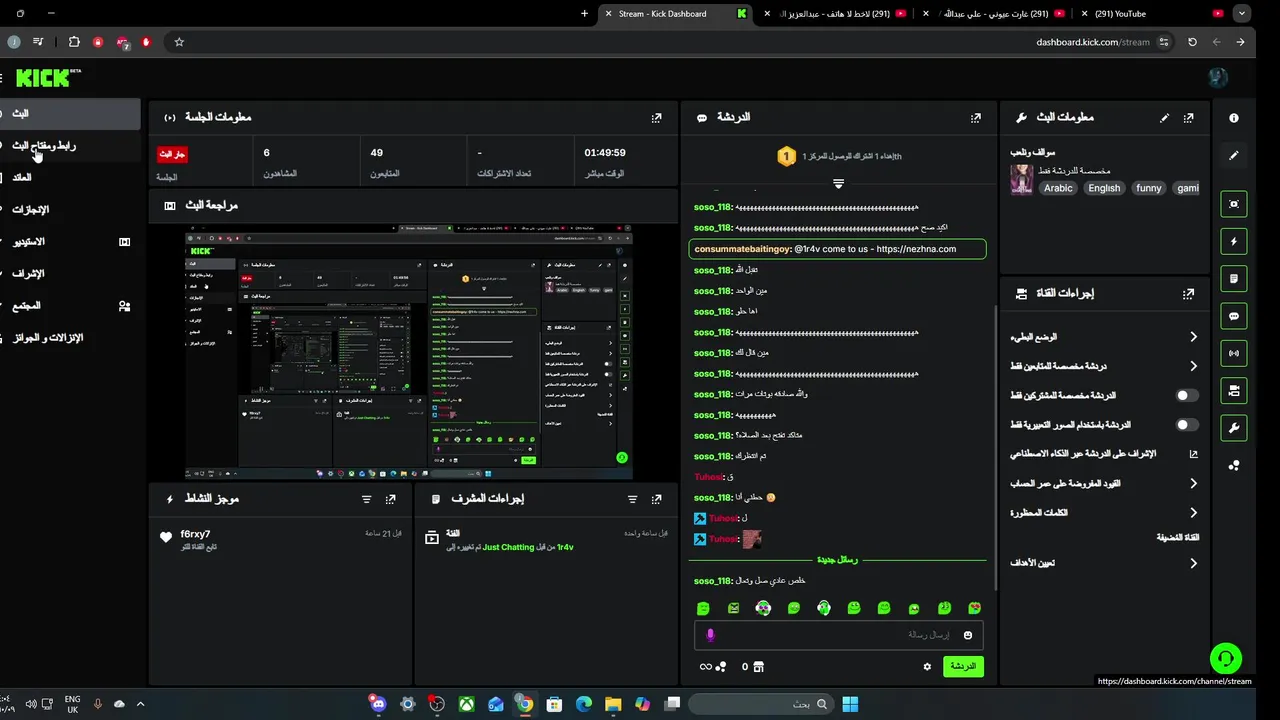Click the broadcast signal icon in right rail
1280x720 pixels.
[x=1234, y=353]
